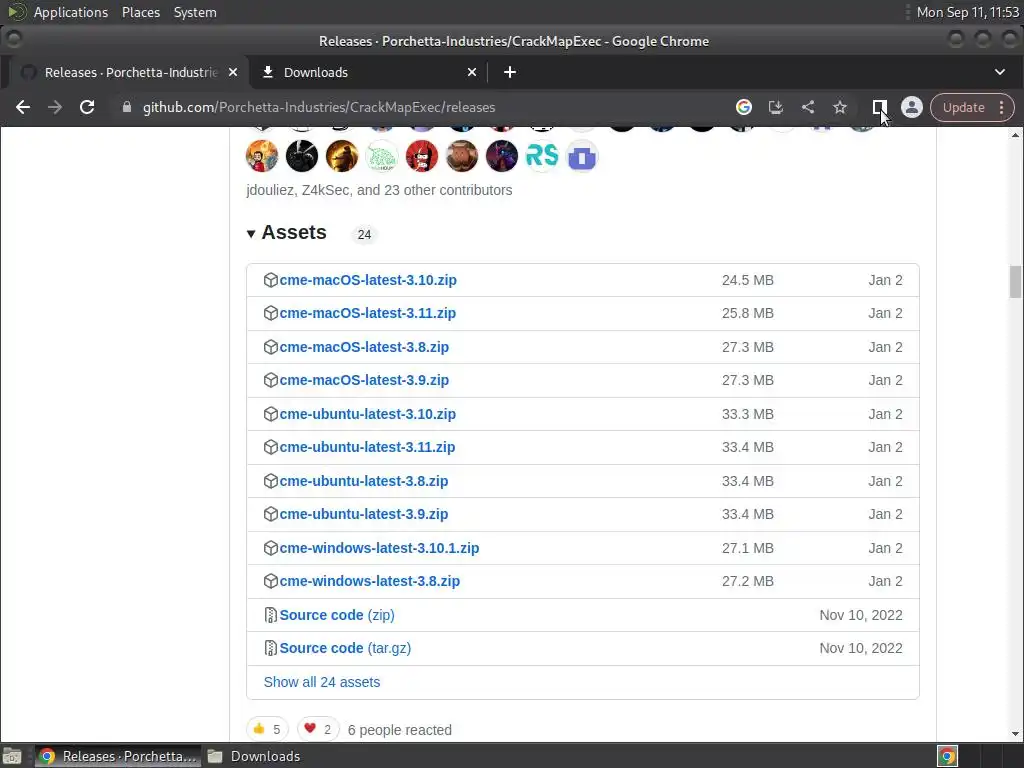This screenshot has height=768, width=1024.
Task: Click the Nov 10, 2022 date of Source code (zip)
Action: 861,615
